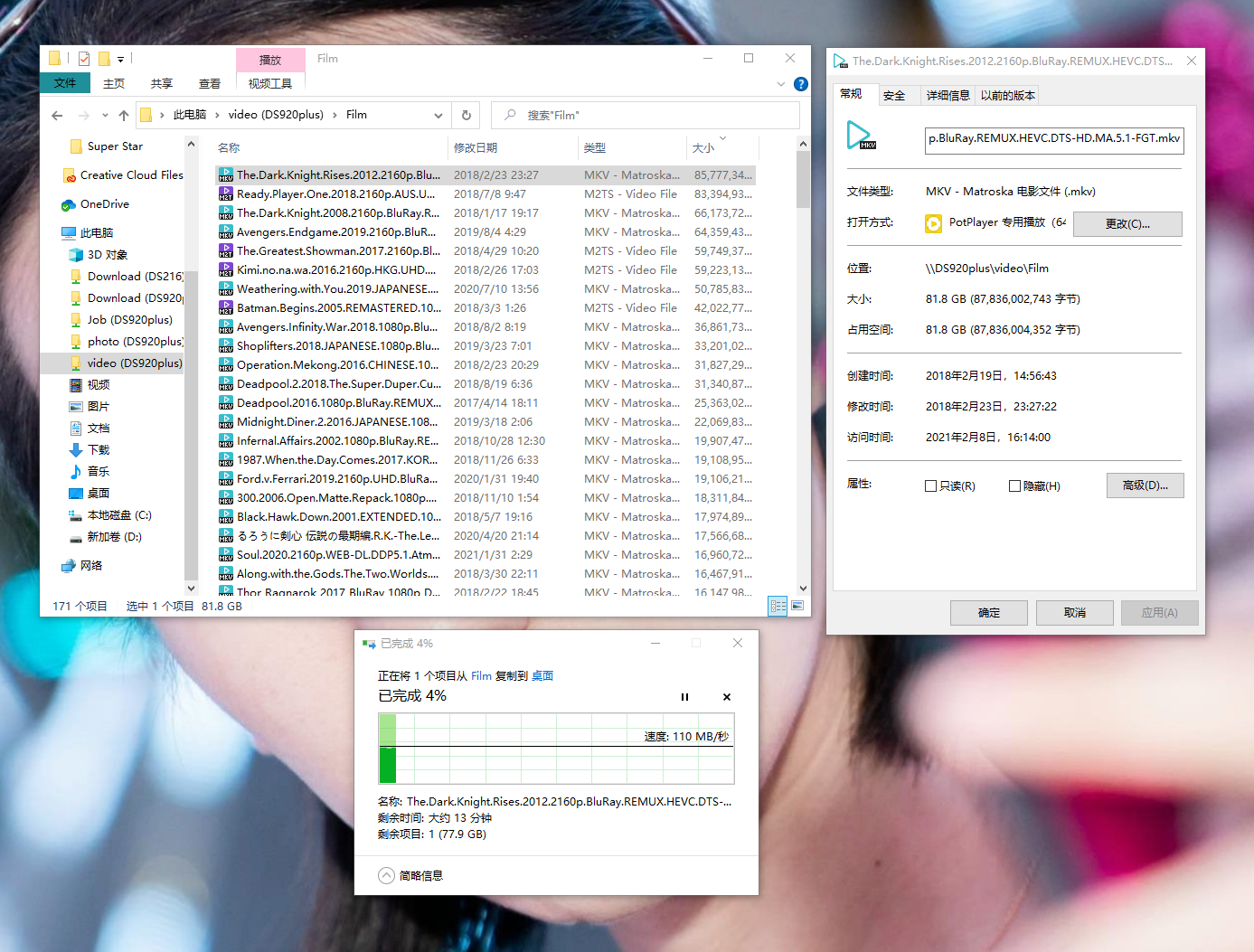This screenshot has height=952, width=1254.
Task: Collapse copy dialog via 简略信息 chevron
Action: (x=386, y=876)
